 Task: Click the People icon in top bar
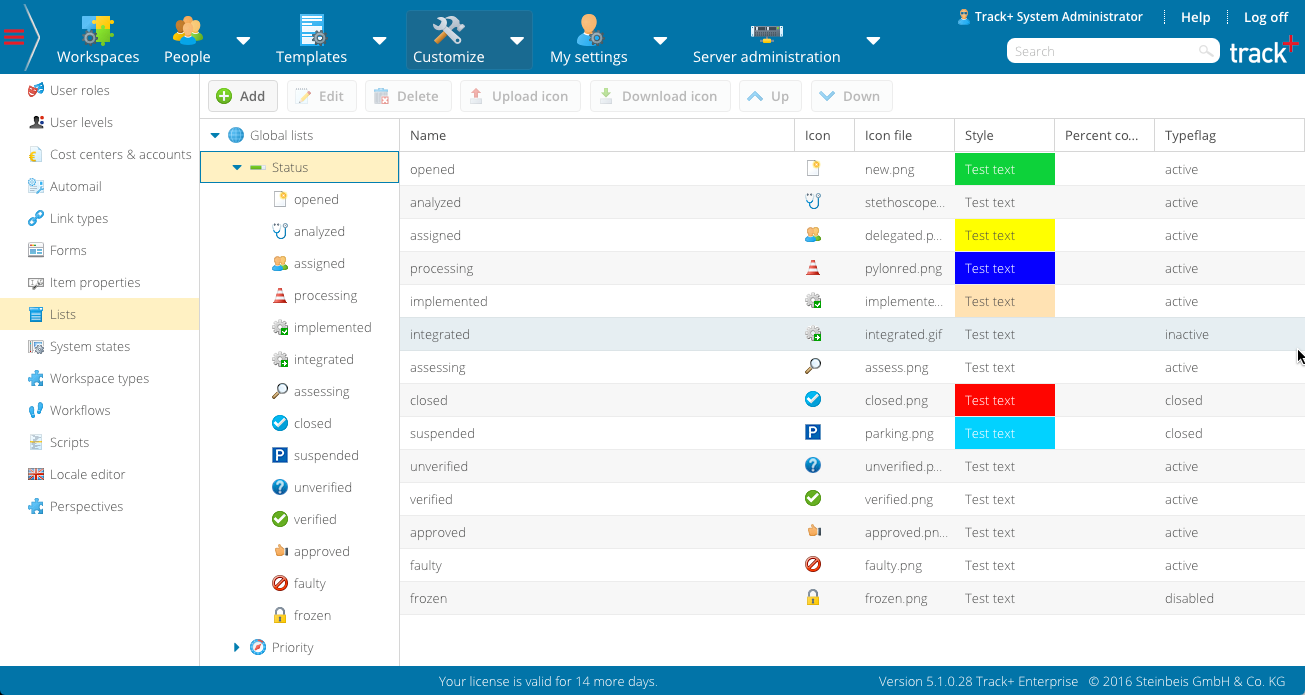(187, 30)
